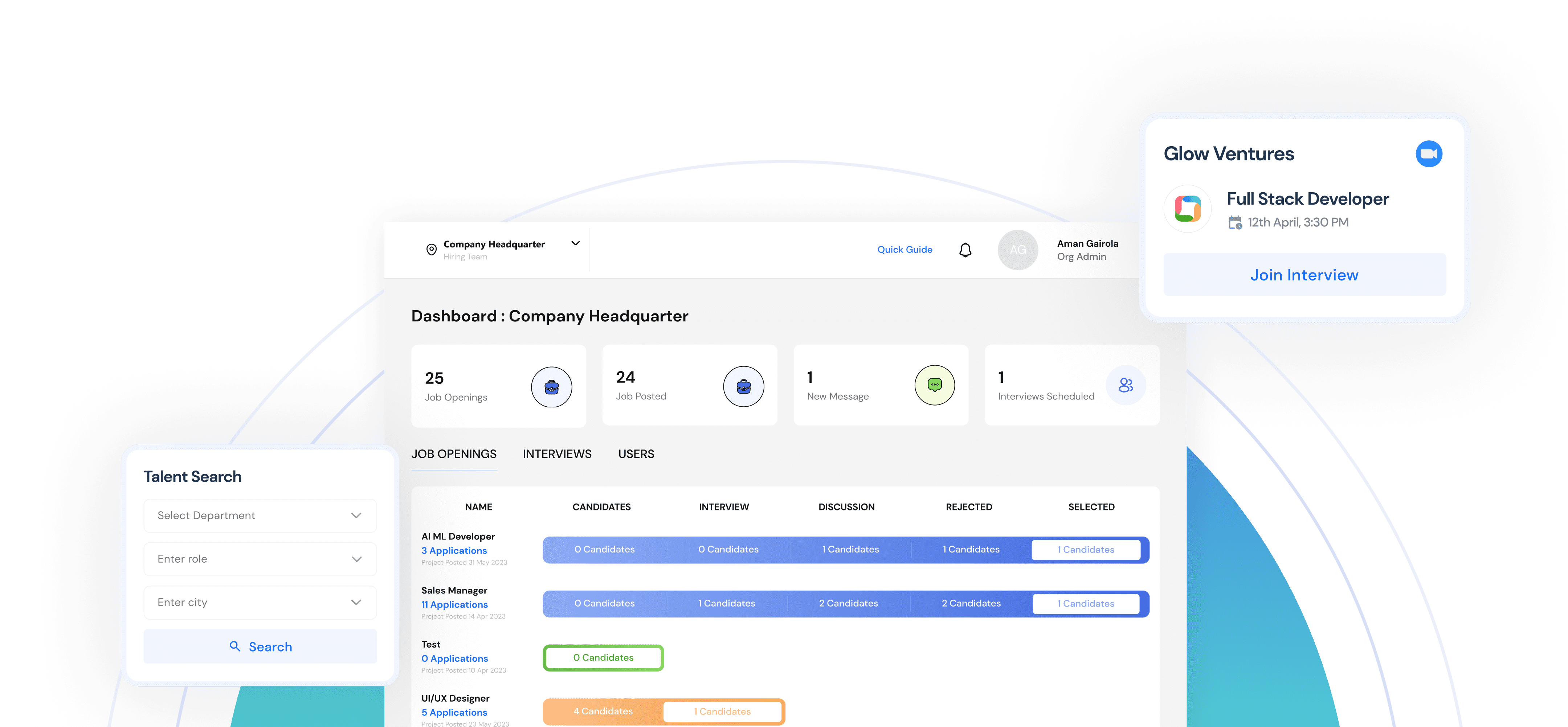1568x727 pixels.
Task: Click the Project Posted 14 Apr 2023 text
Action: pos(463,616)
